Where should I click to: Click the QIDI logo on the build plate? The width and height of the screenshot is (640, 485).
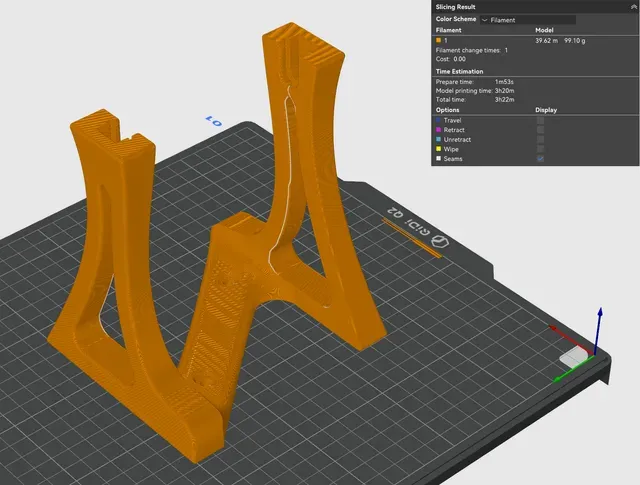[440, 241]
